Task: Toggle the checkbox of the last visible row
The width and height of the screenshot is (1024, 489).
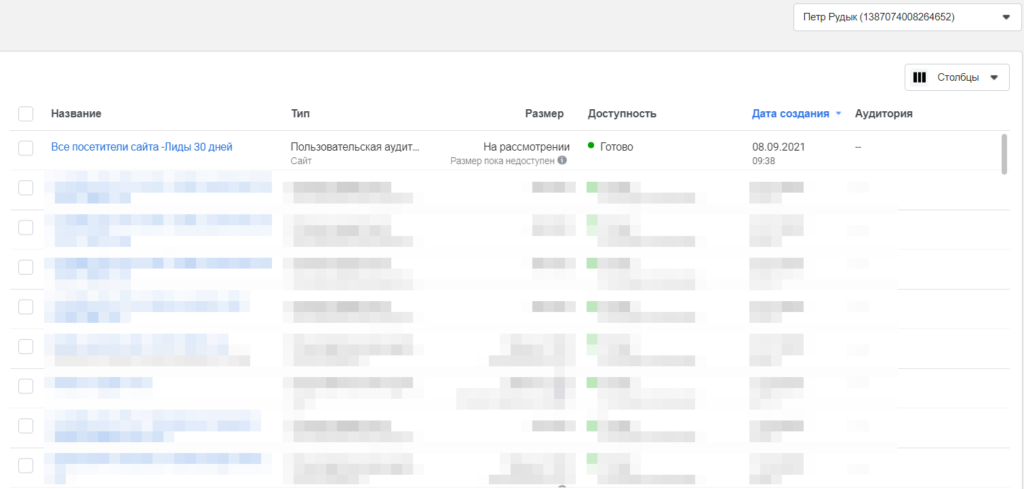Action: (x=26, y=465)
